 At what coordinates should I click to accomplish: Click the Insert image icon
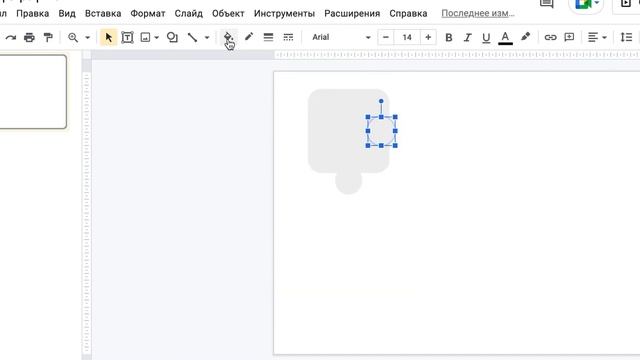pos(145,38)
